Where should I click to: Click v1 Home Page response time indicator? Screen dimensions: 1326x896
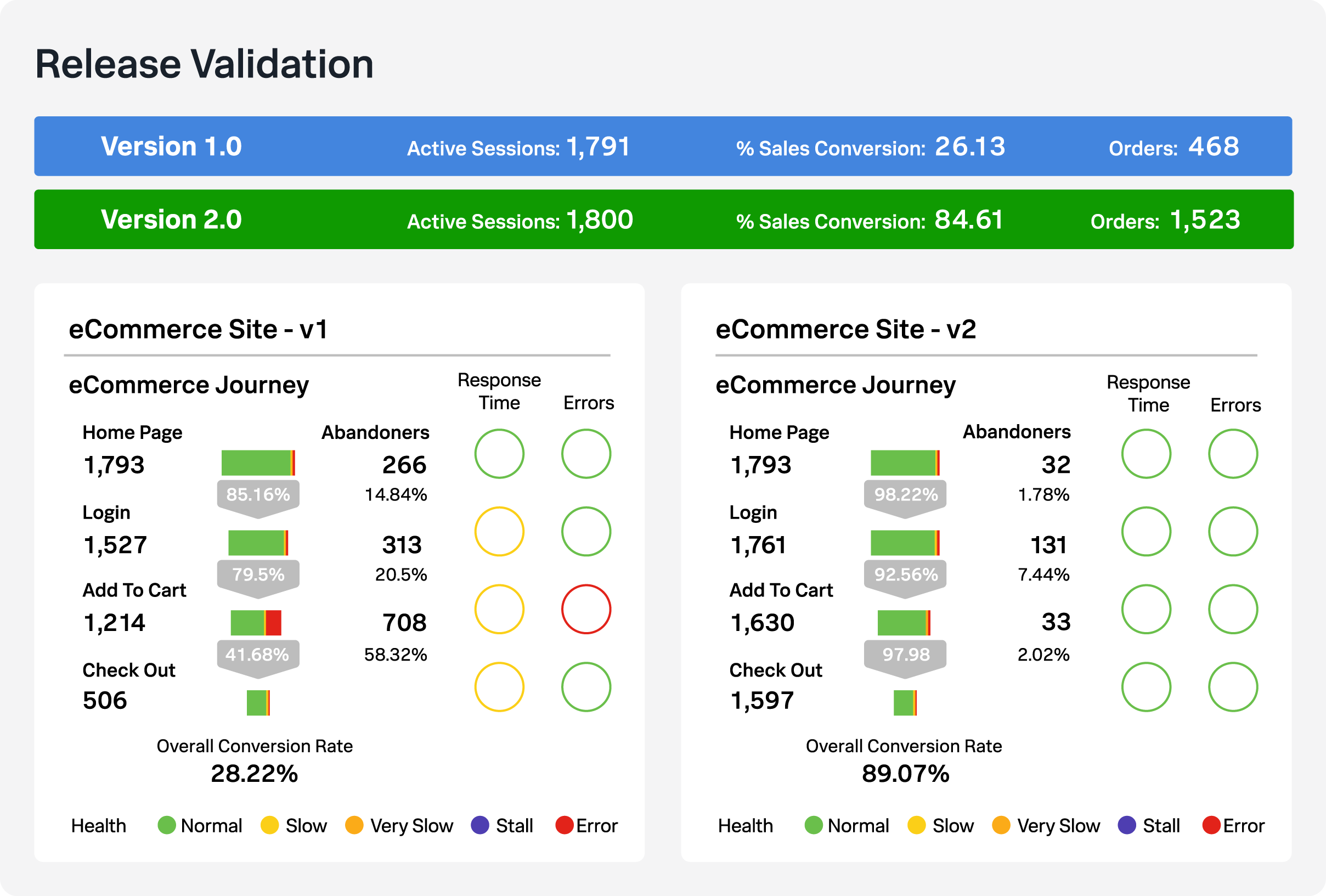click(x=499, y=454)
